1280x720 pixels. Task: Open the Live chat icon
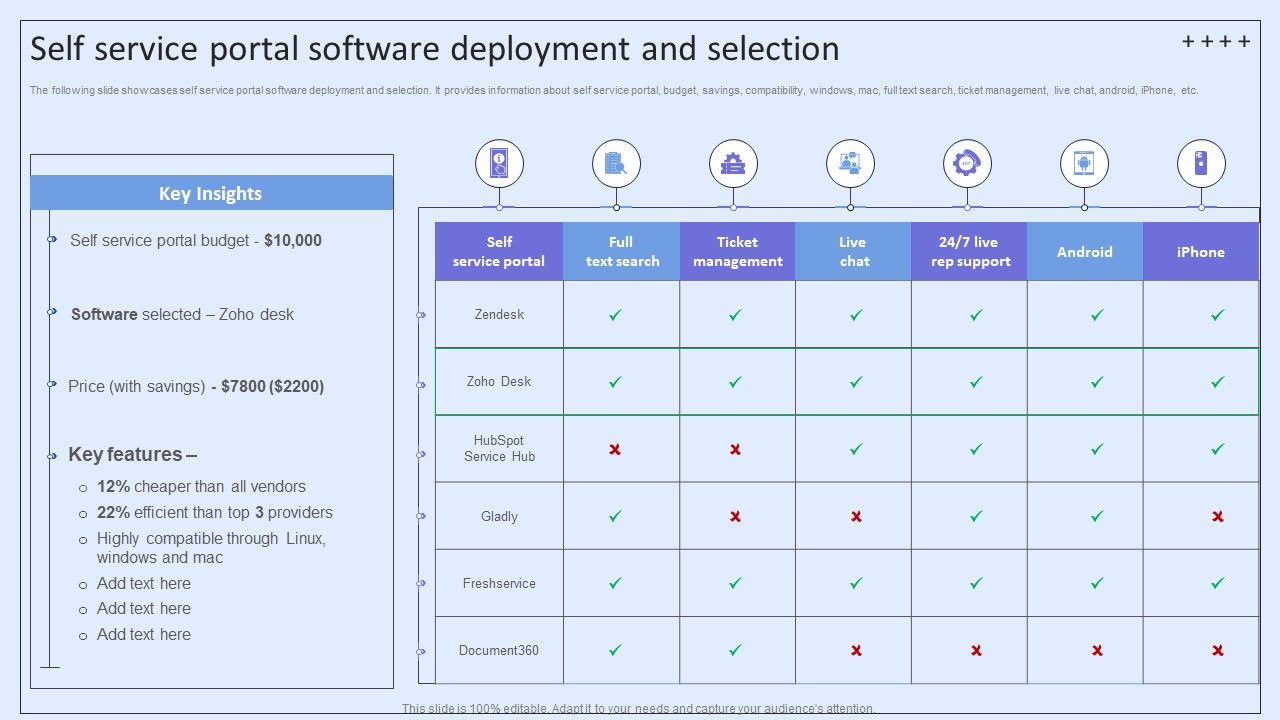850,163
